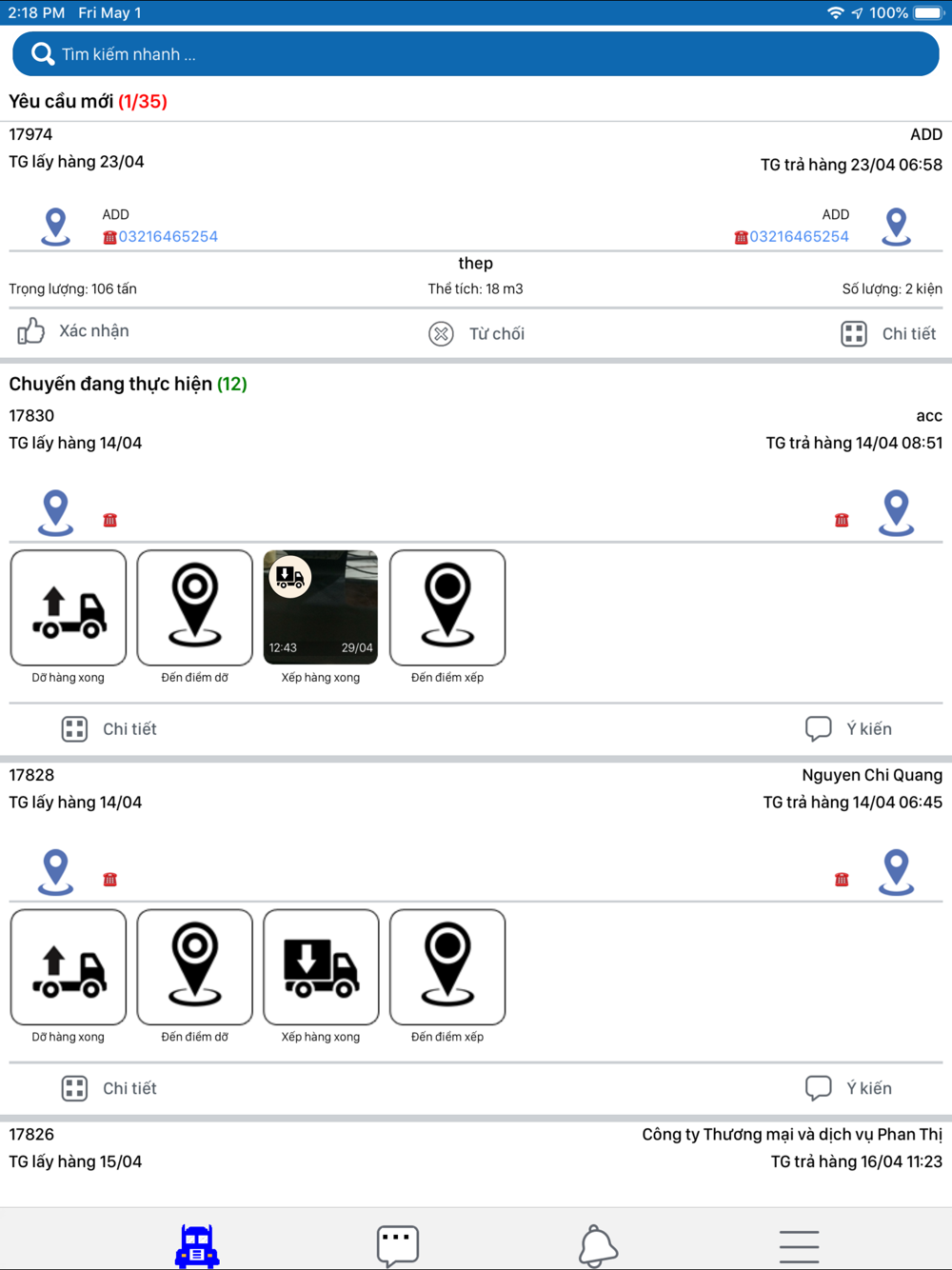Open the notifications bell tab
This screenshot has height=1270, width=952.
click(598, 1245)
